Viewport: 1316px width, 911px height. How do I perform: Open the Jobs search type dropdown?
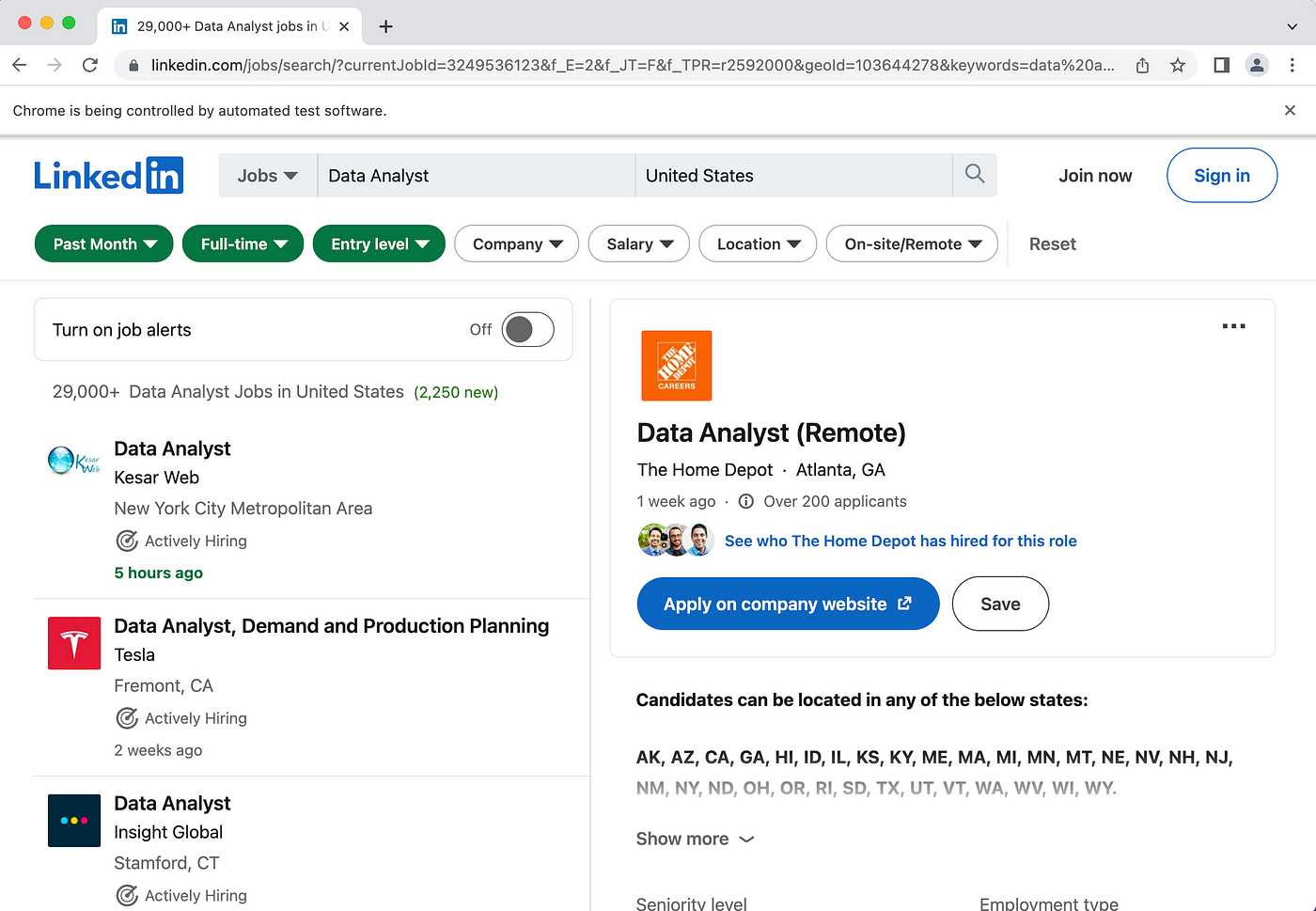(268, 176)
